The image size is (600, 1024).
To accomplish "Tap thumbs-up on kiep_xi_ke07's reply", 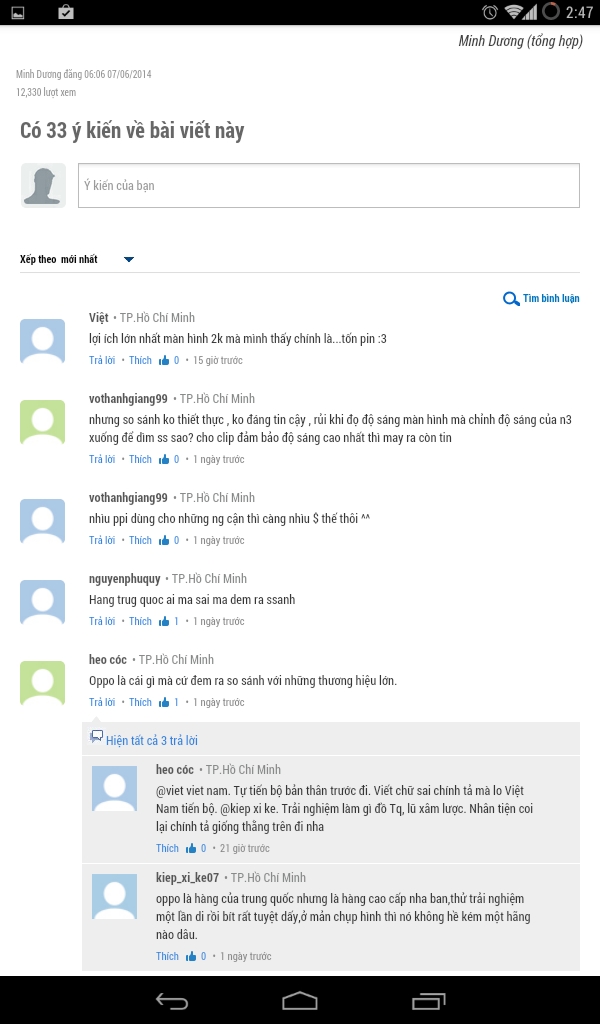I will tap(190, 956).
